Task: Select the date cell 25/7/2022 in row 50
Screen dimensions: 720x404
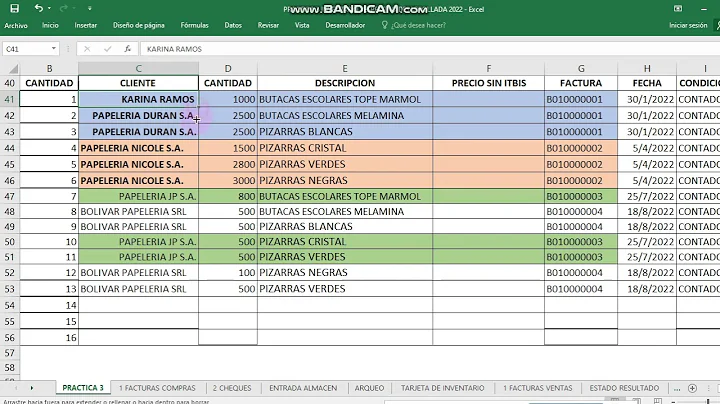Action: point(647,242)
